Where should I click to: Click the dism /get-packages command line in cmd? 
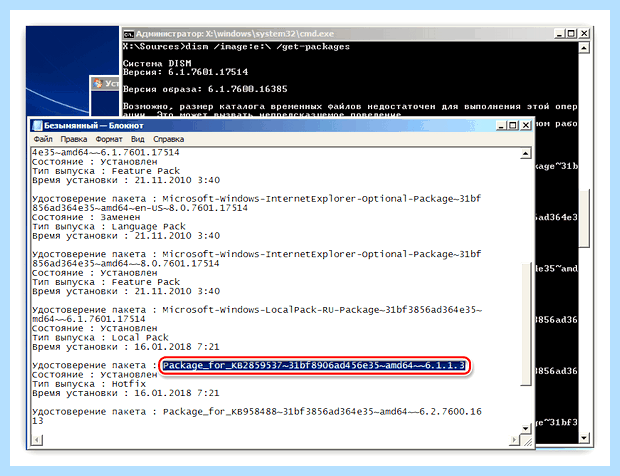(x=236, y=47)
